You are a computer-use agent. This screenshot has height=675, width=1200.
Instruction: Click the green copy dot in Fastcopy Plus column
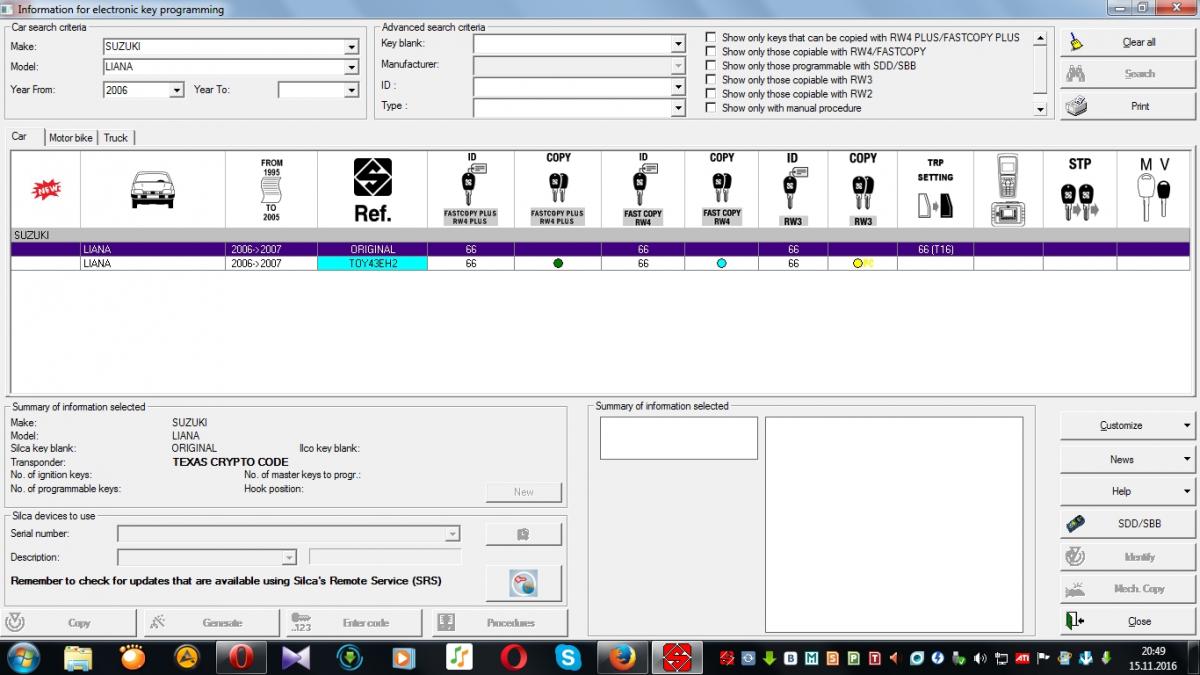558,264
